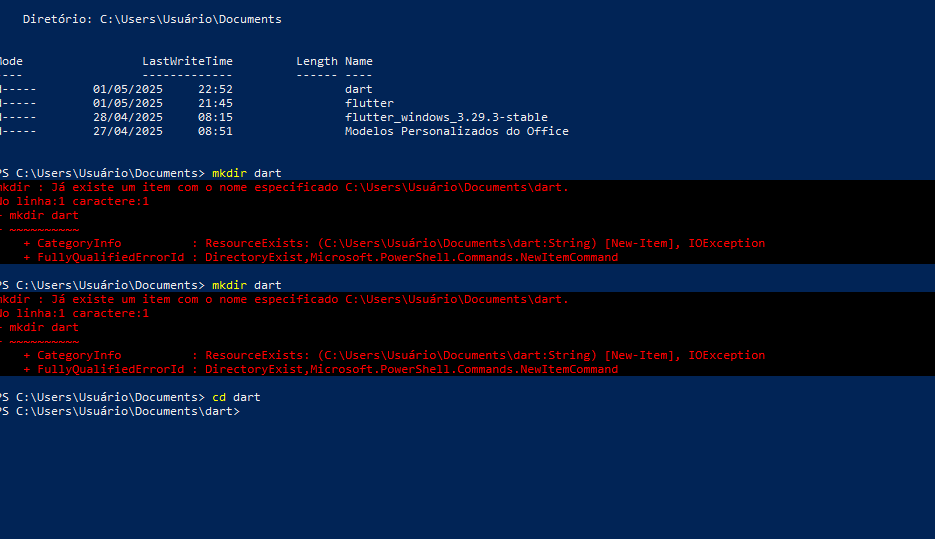Click the second 'mkdir dart' prompt command

coord(247,285)
